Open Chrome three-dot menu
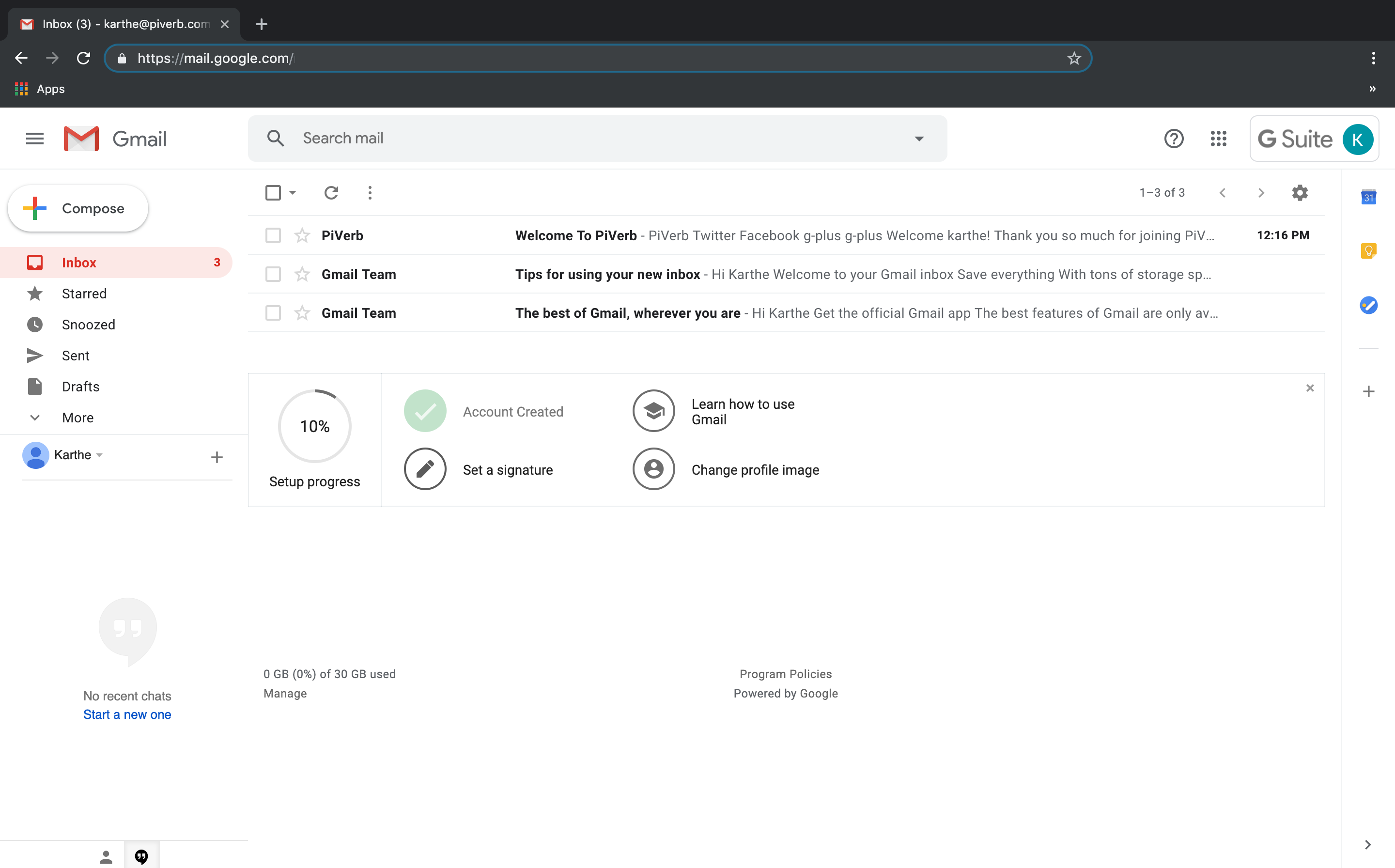The width and height of the screenshot is (1395, 868). 1373,58
